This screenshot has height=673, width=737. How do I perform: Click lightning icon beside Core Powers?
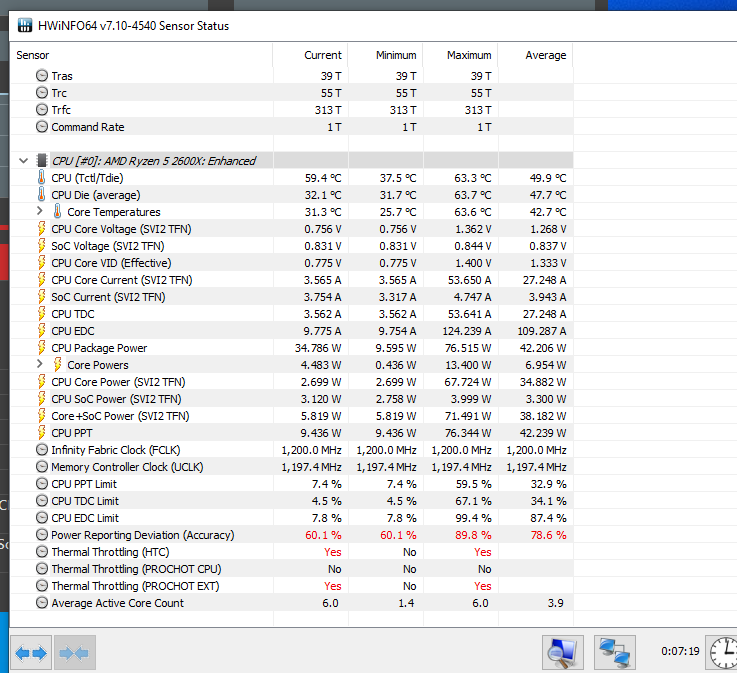(57, 365)
